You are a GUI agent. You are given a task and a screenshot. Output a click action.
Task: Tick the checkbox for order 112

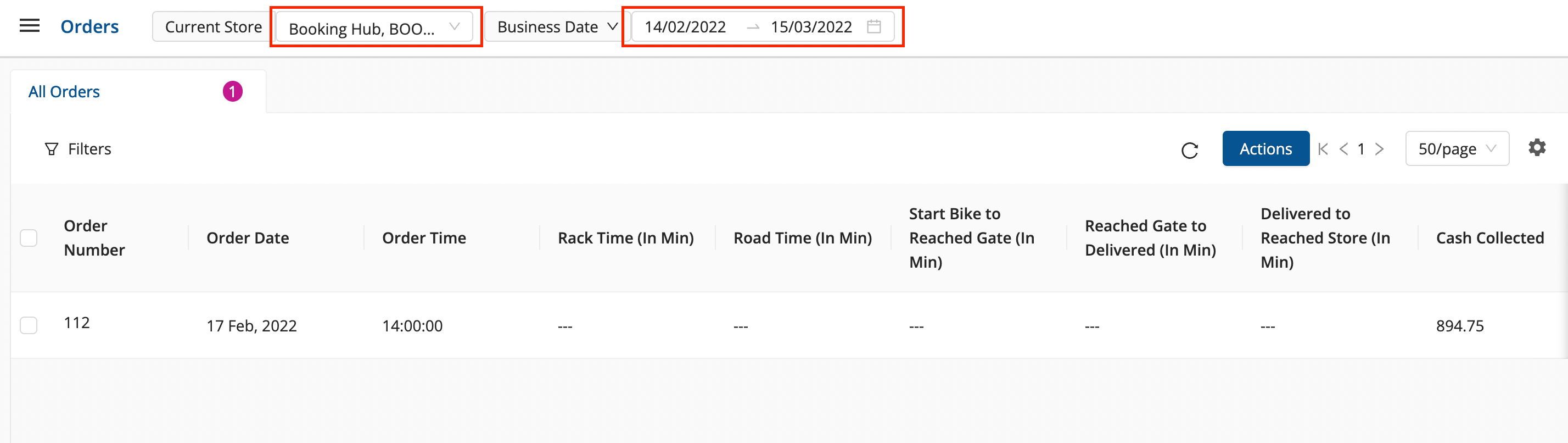coord(29,325)
